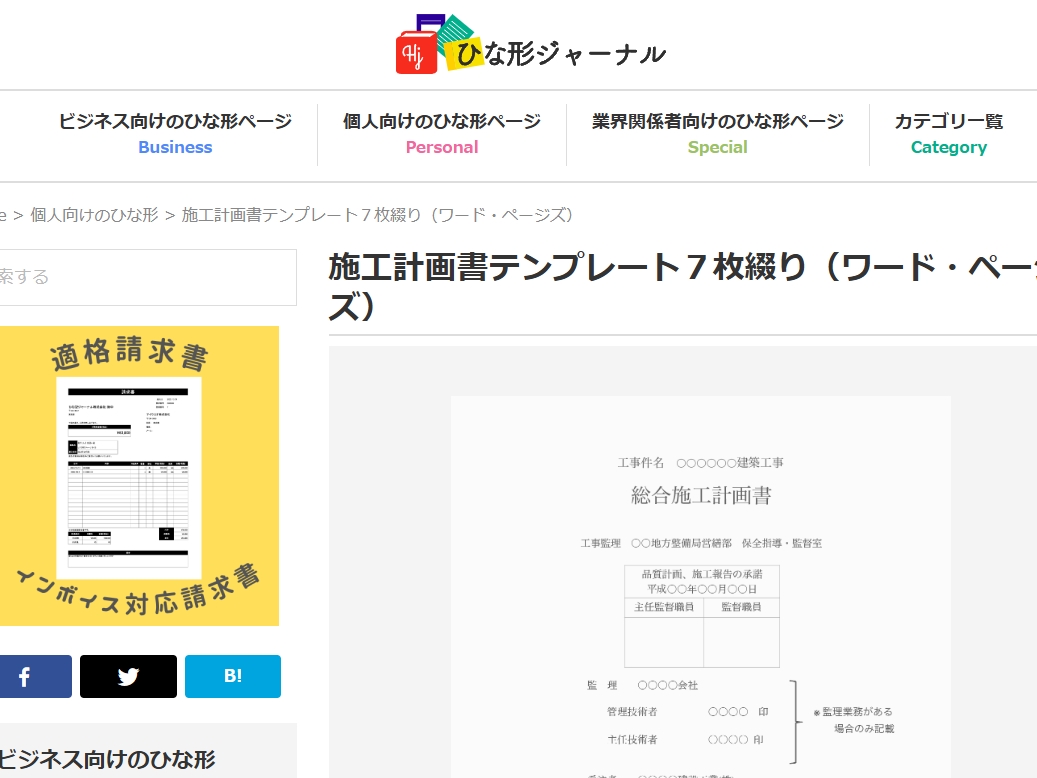Click the Personal subtitle label
The image size is (1037, 778).
click(x=441, y=147)
